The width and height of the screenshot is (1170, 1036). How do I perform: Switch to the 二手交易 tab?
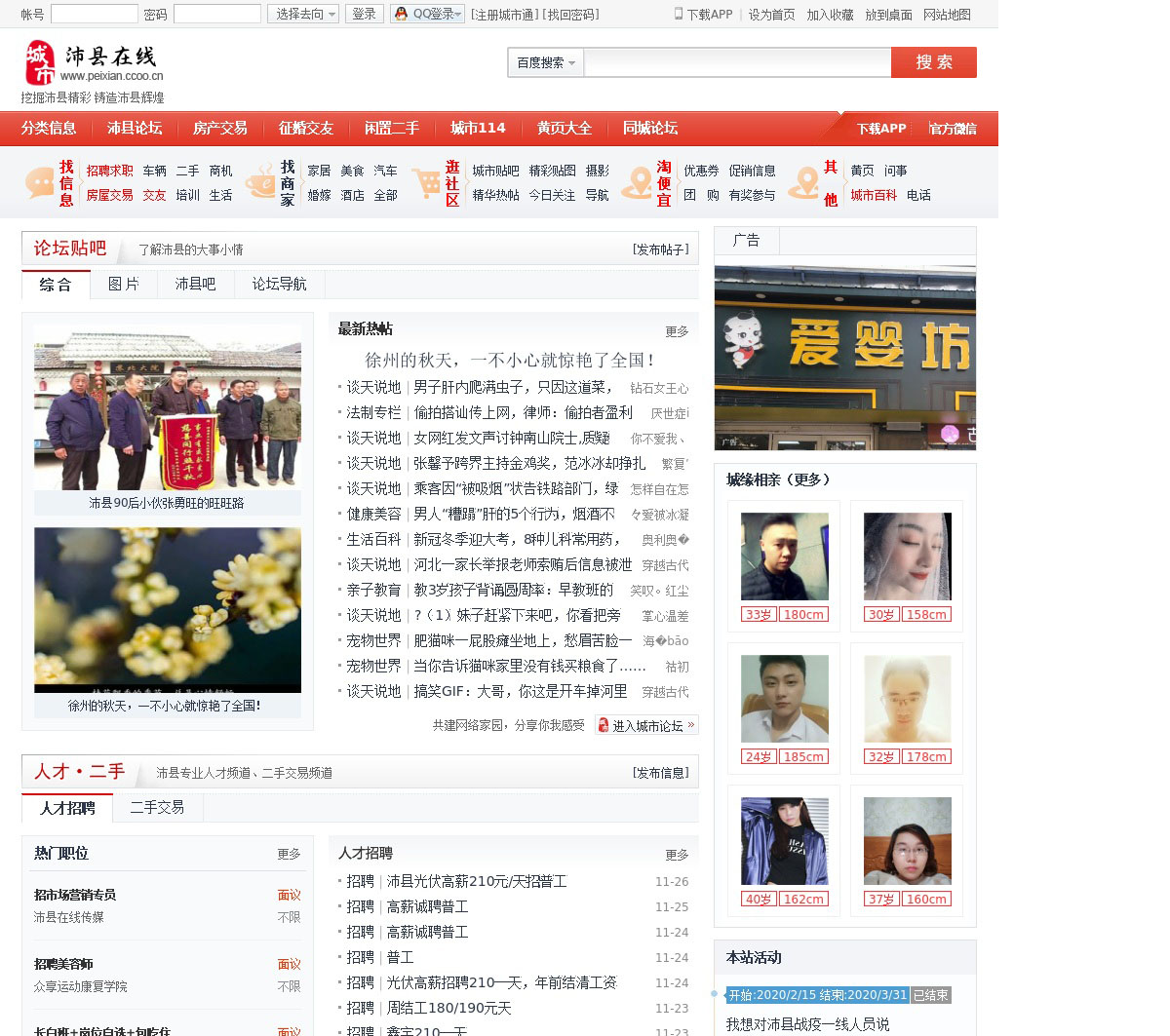pyautogui.click(x=158, y=807)
